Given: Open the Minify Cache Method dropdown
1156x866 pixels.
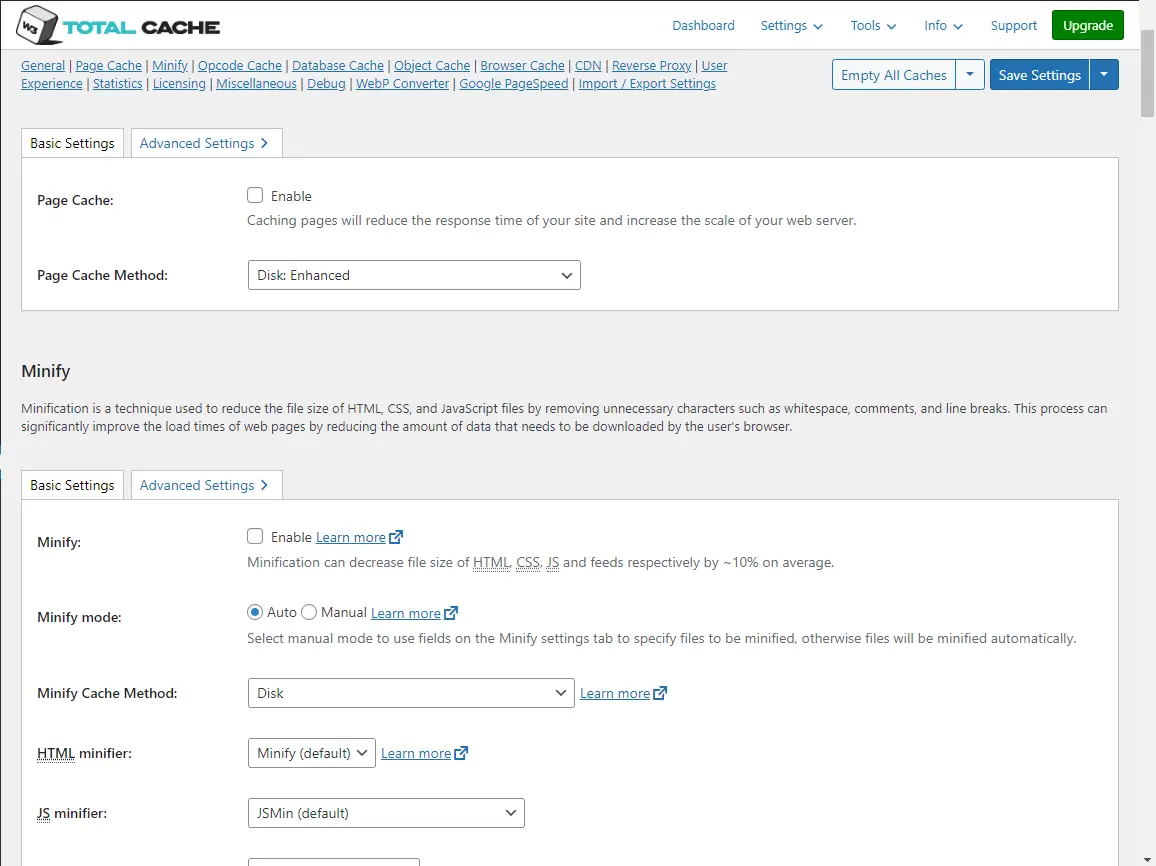Looking at the screenshot, I should pos(411,694).
